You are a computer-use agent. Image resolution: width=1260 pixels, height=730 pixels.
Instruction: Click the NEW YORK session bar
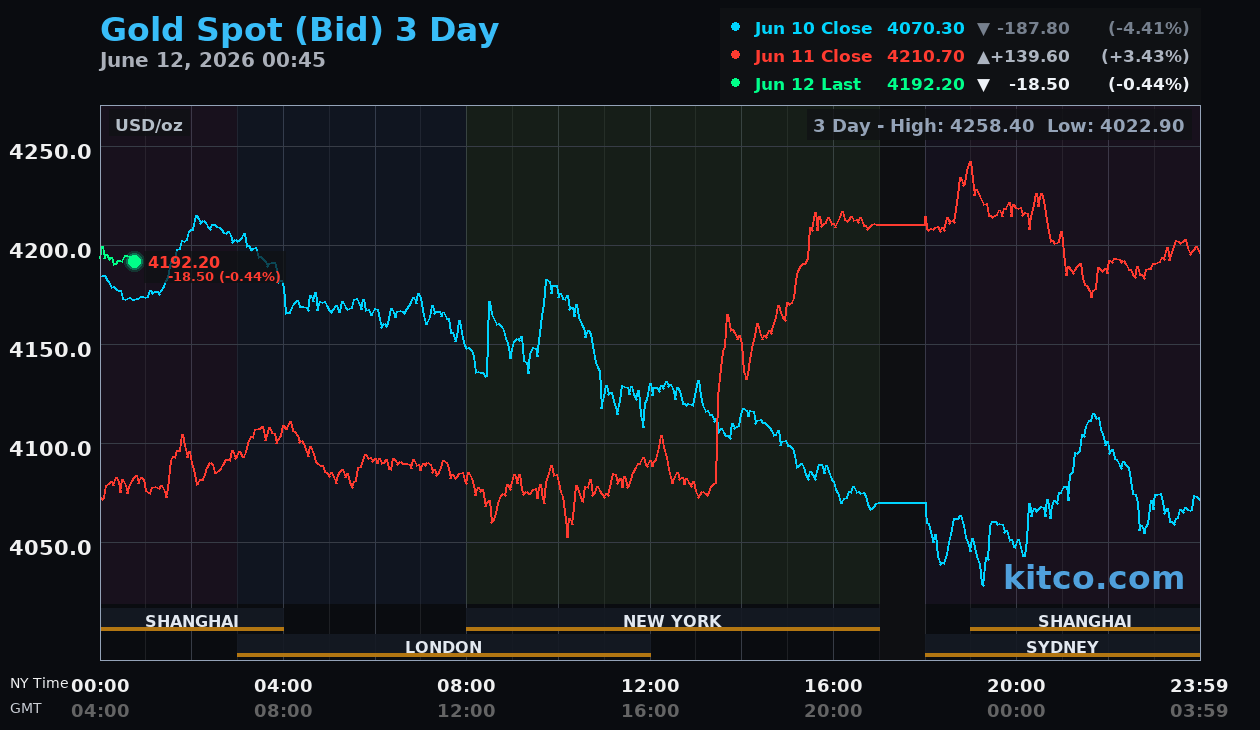coord(673,620)
